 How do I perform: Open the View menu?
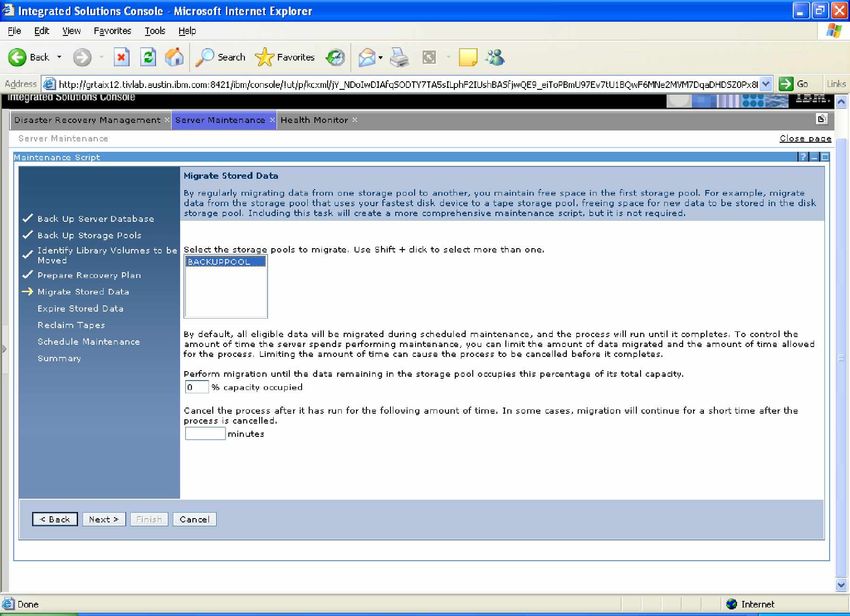click(71, 31)
